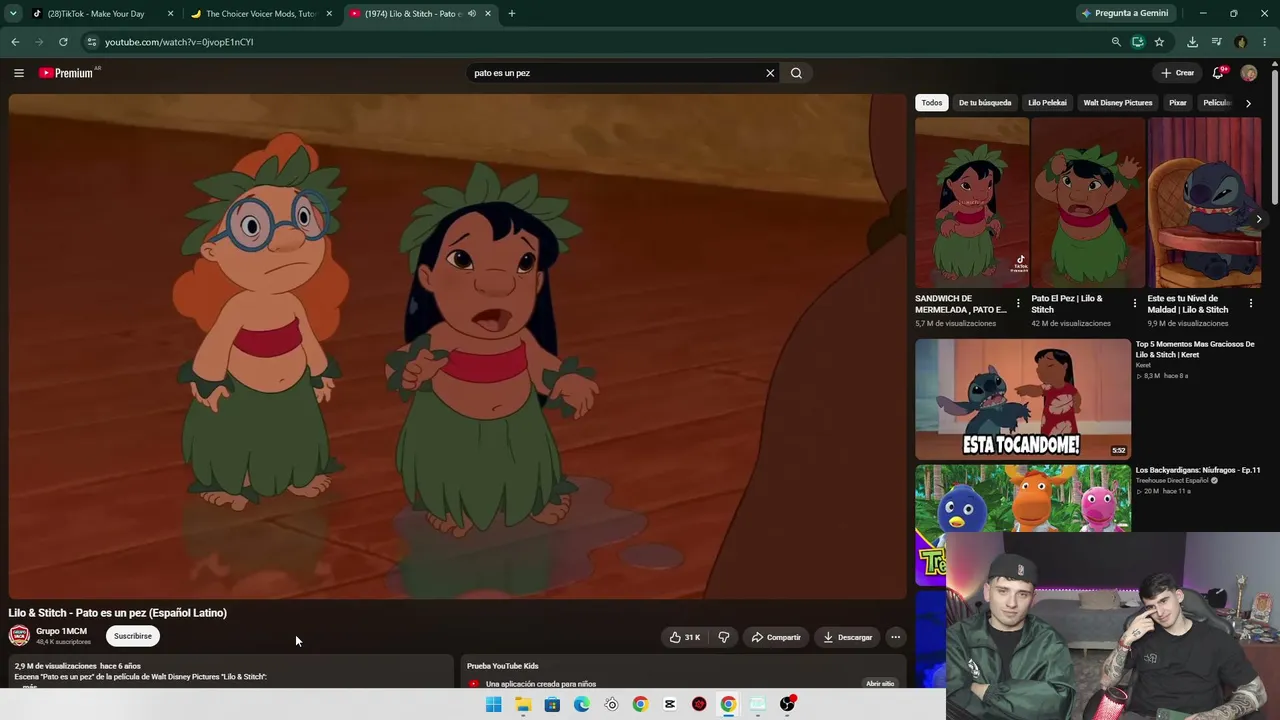The image size is (1280, 720).
Task: Click the Descargar download button
Action: [x=847, y=637]
